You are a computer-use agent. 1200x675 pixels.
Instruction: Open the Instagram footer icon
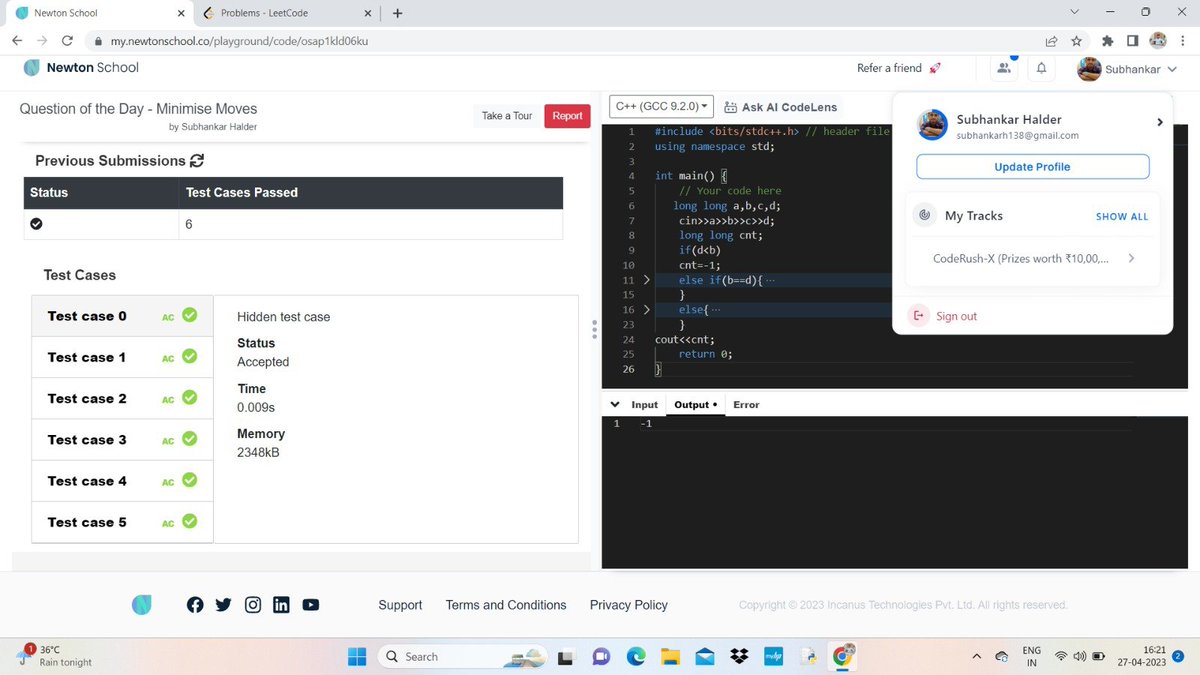pos(253,605)
